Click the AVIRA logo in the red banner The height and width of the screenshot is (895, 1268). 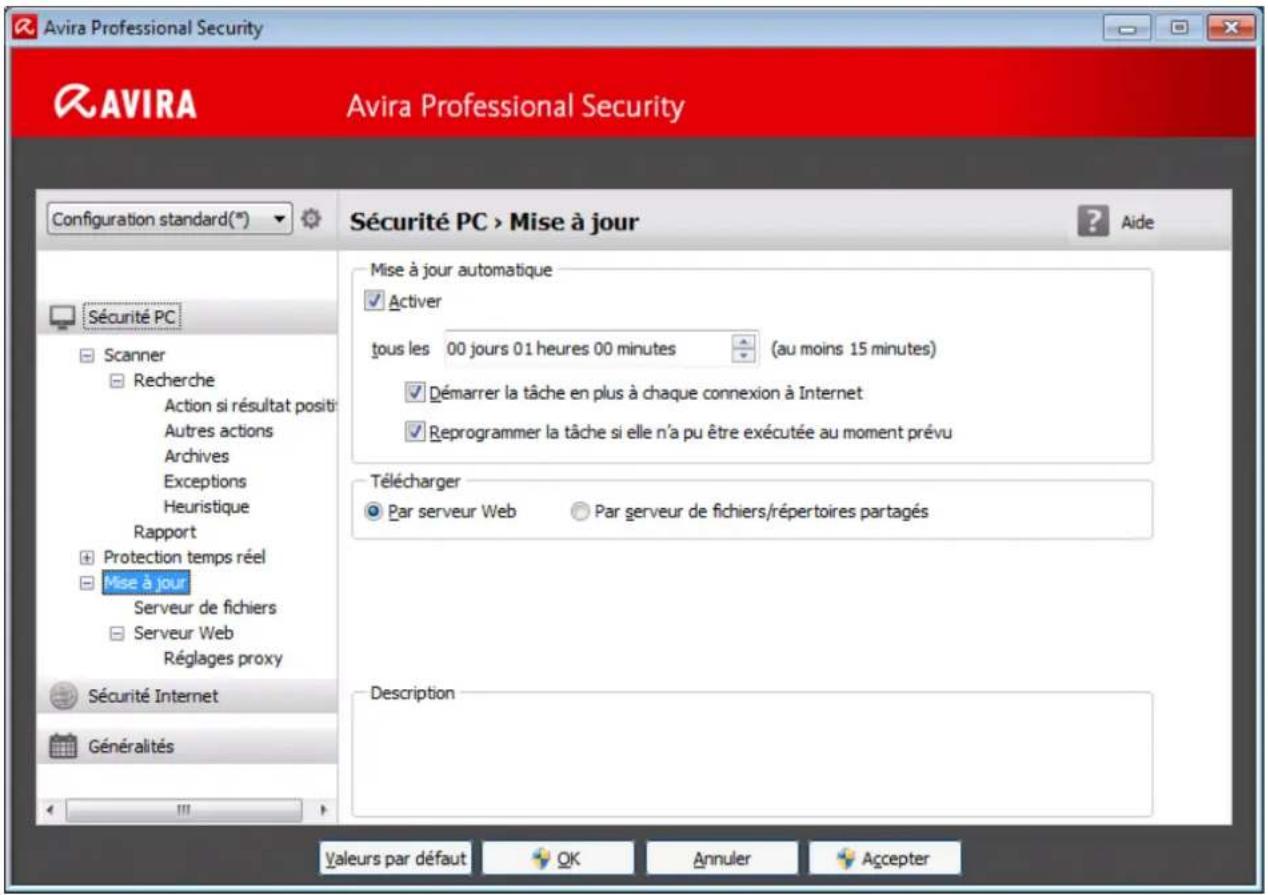(127, 105)
